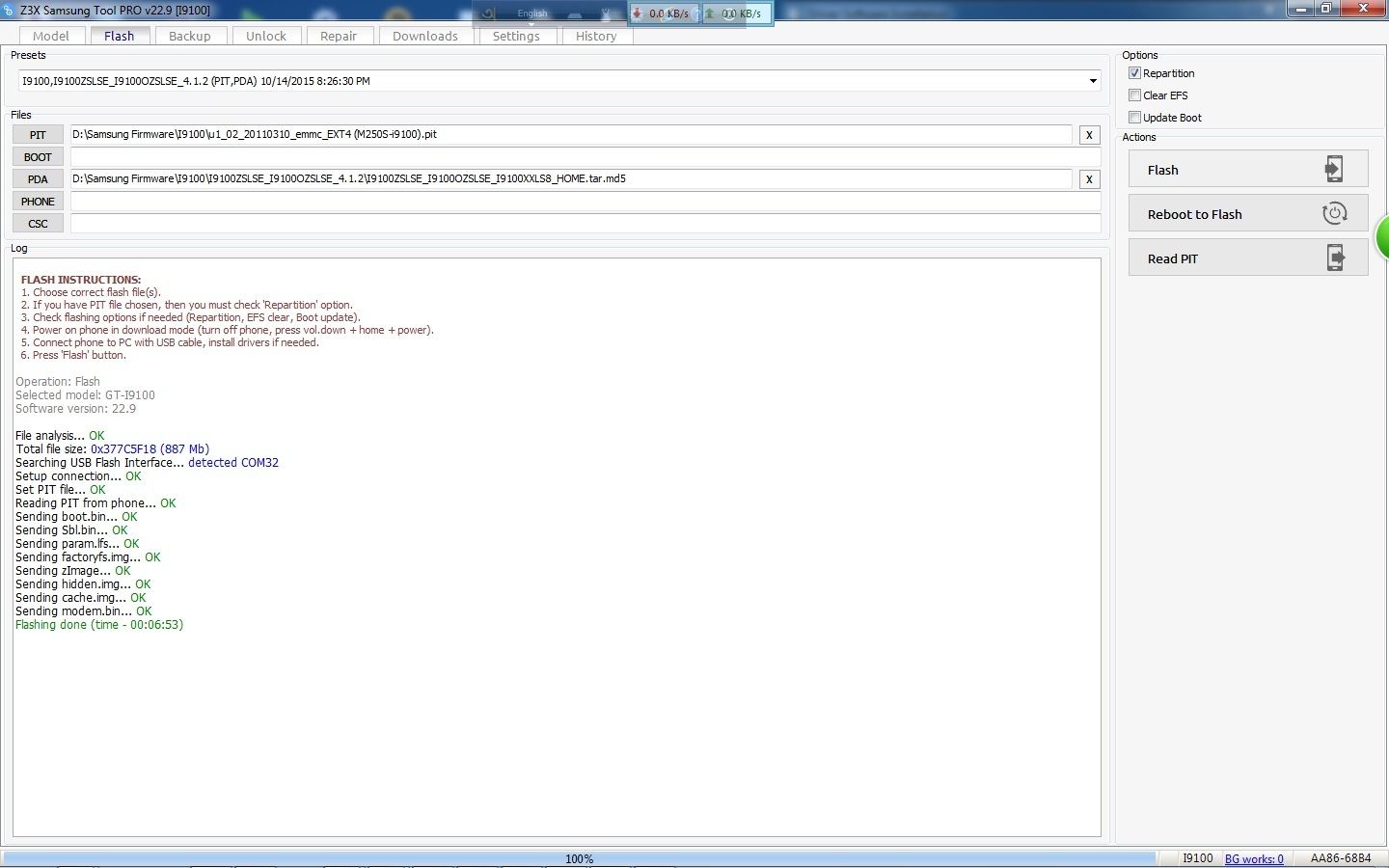The image size is (1389, 868).
Task: Click the empty PHONE file path field
Action: click(586, 202)
